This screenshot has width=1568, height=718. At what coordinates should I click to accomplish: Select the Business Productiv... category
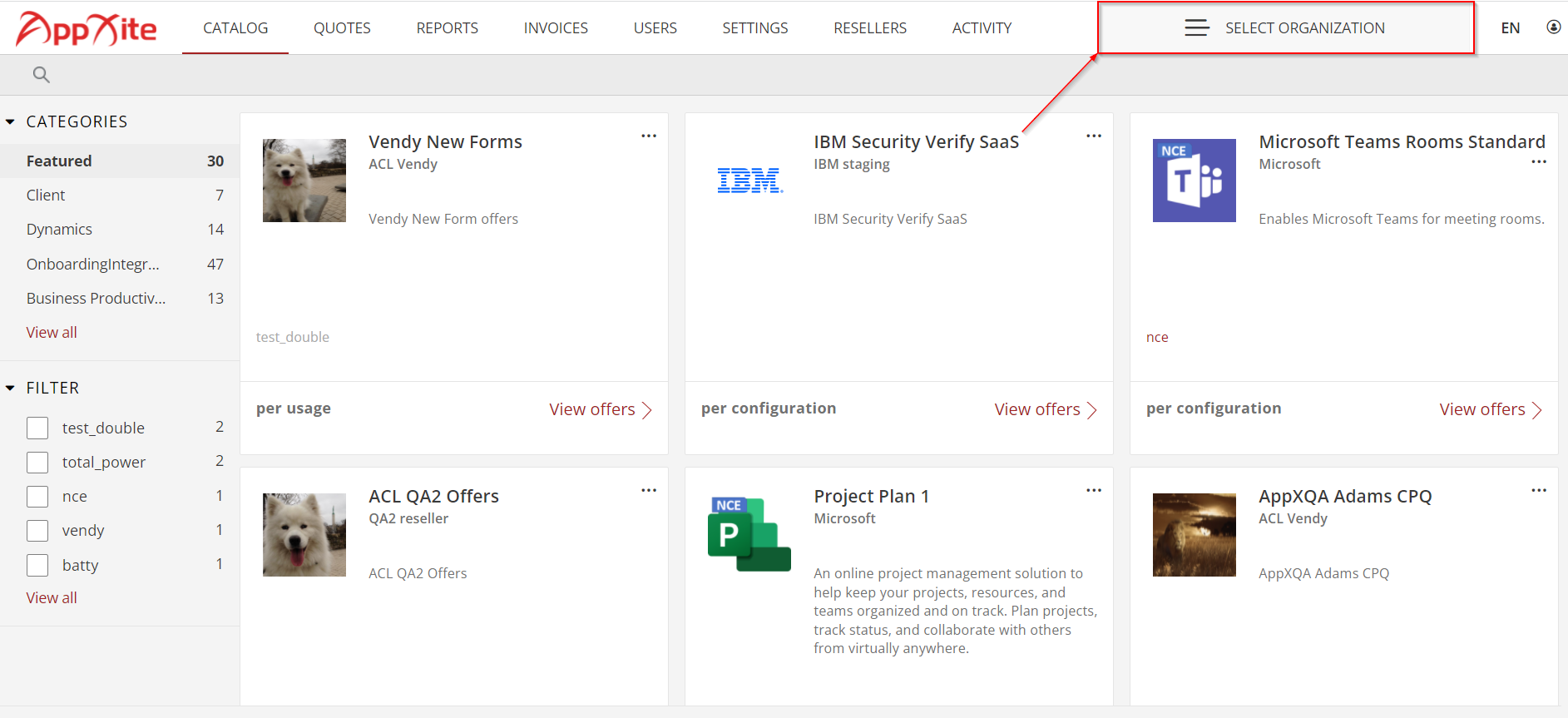[x=120, y=298]
